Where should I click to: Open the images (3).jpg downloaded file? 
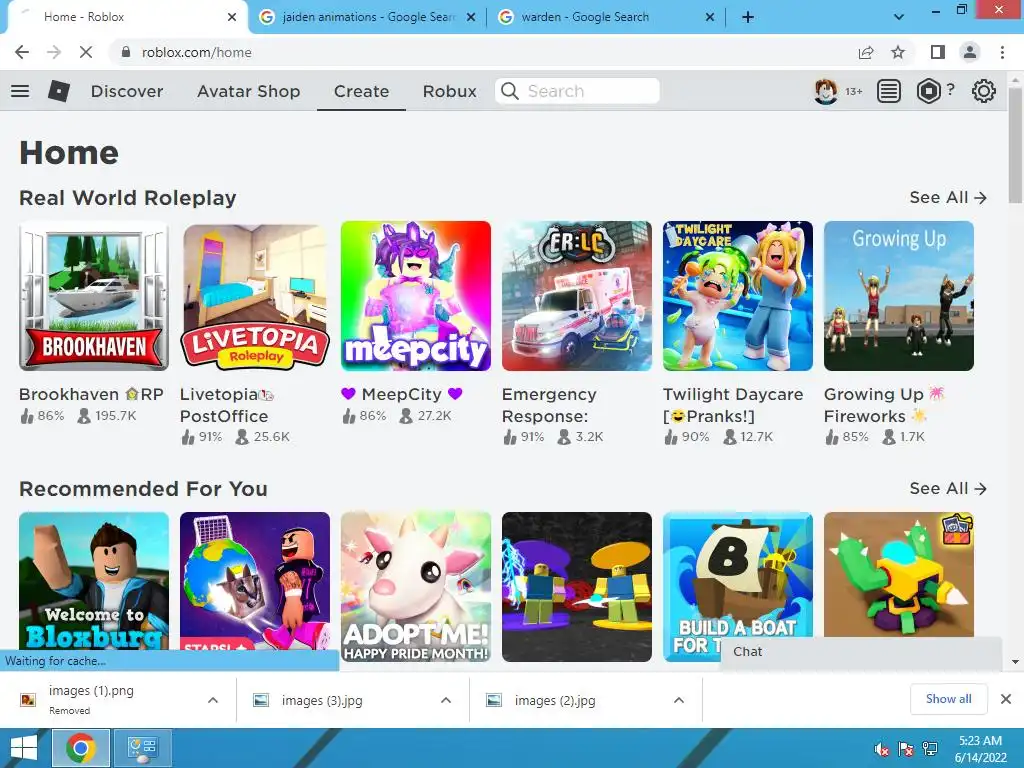[x=322, y=700]
